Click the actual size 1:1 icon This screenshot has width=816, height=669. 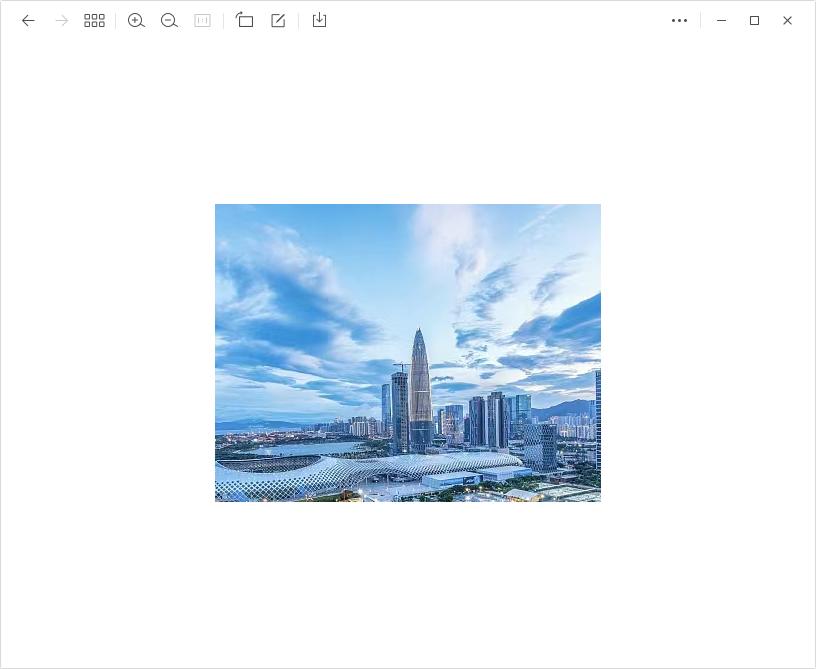click(x=202, y=21)
